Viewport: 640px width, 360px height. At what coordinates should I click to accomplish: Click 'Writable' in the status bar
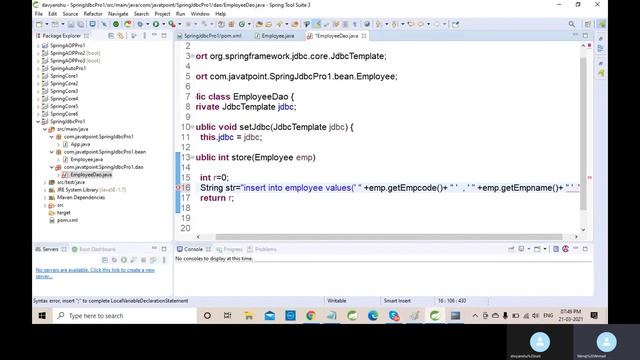[337, 301]
